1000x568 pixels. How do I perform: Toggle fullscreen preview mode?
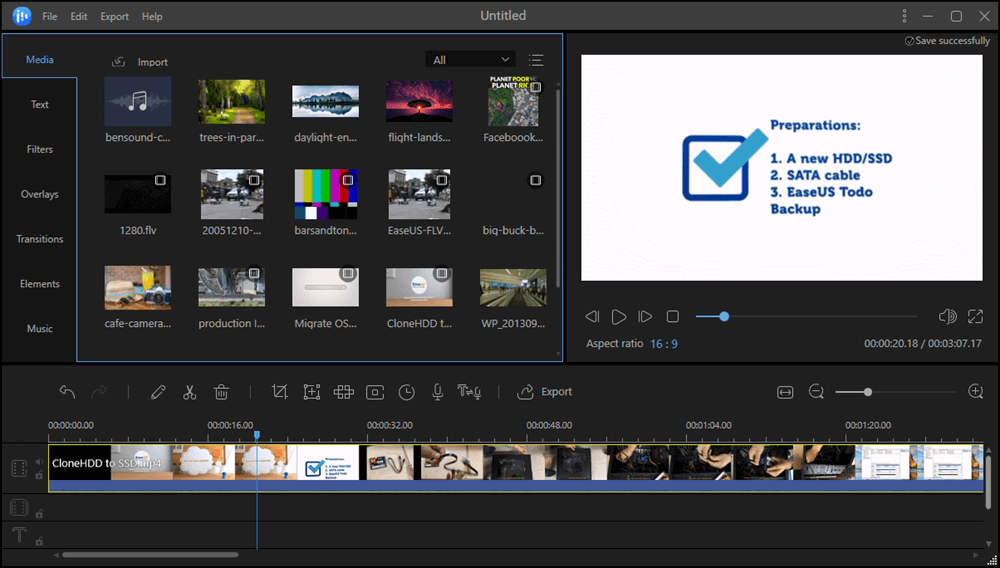(x=976, y=317)
